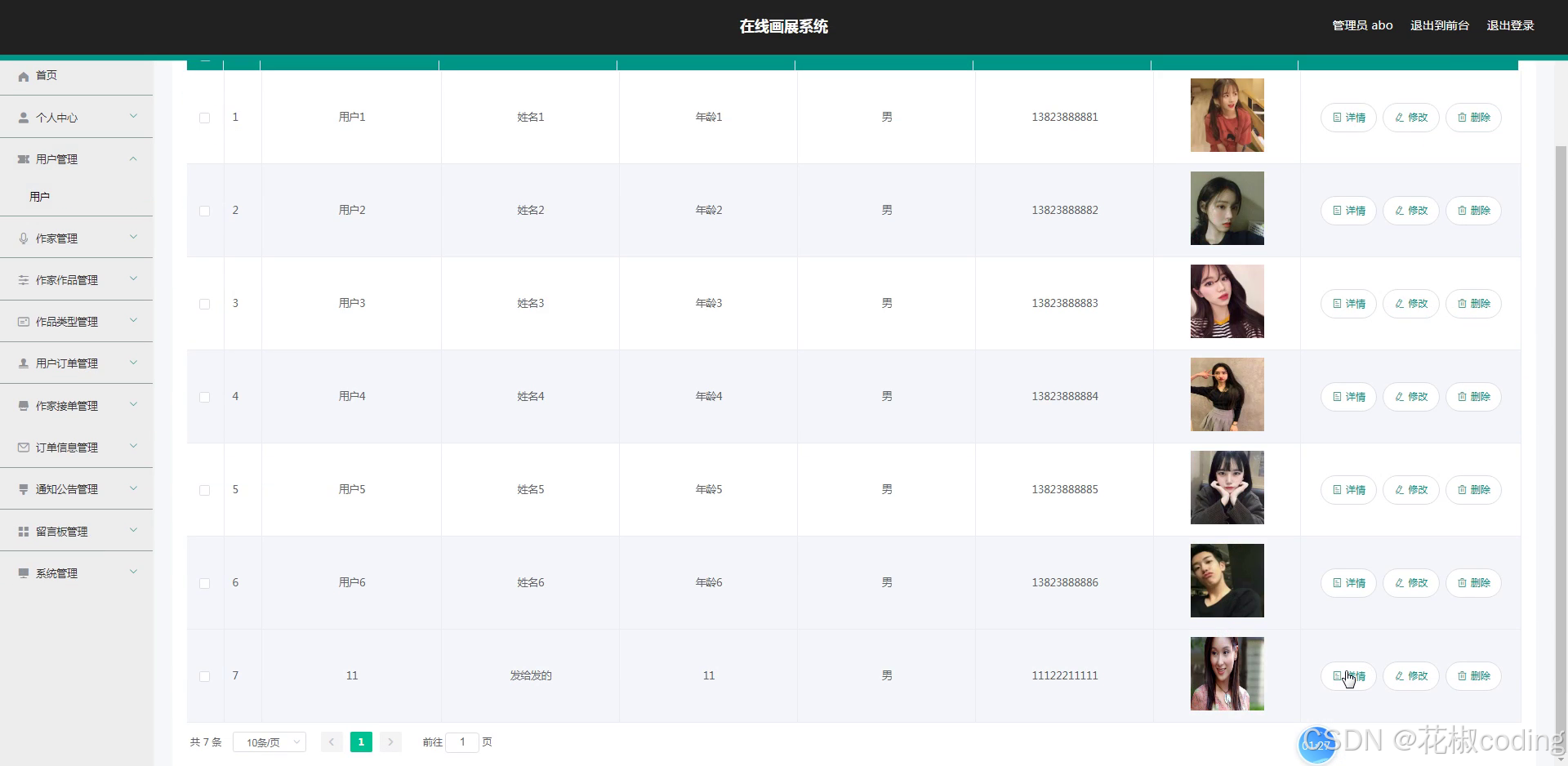Image resolution: width=1568 pixels, height=766 pixels.
Task: Click 退出到前台 in the header
Action: 1440,25
